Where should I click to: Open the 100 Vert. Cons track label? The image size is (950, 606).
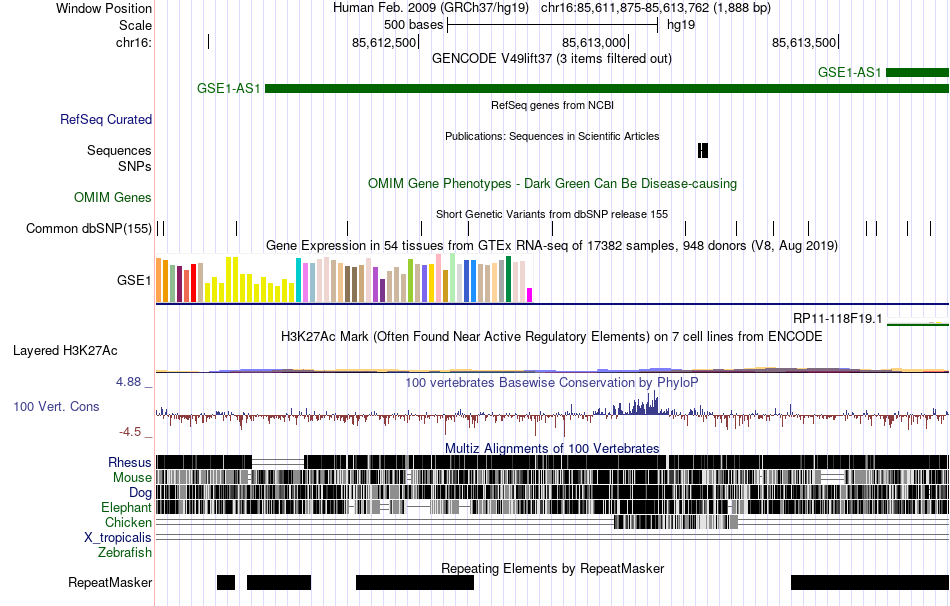coord(56,407)
